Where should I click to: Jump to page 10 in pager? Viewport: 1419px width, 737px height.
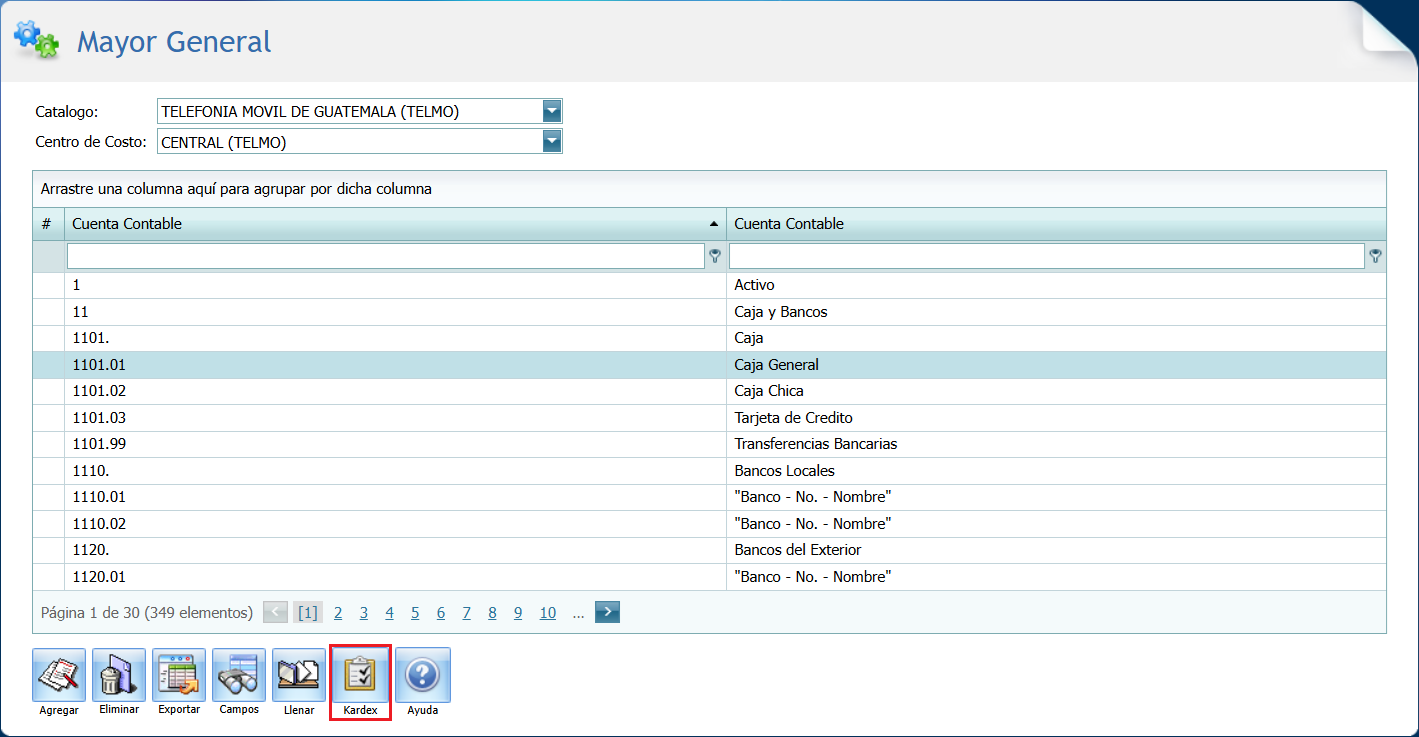coord(547,613)
